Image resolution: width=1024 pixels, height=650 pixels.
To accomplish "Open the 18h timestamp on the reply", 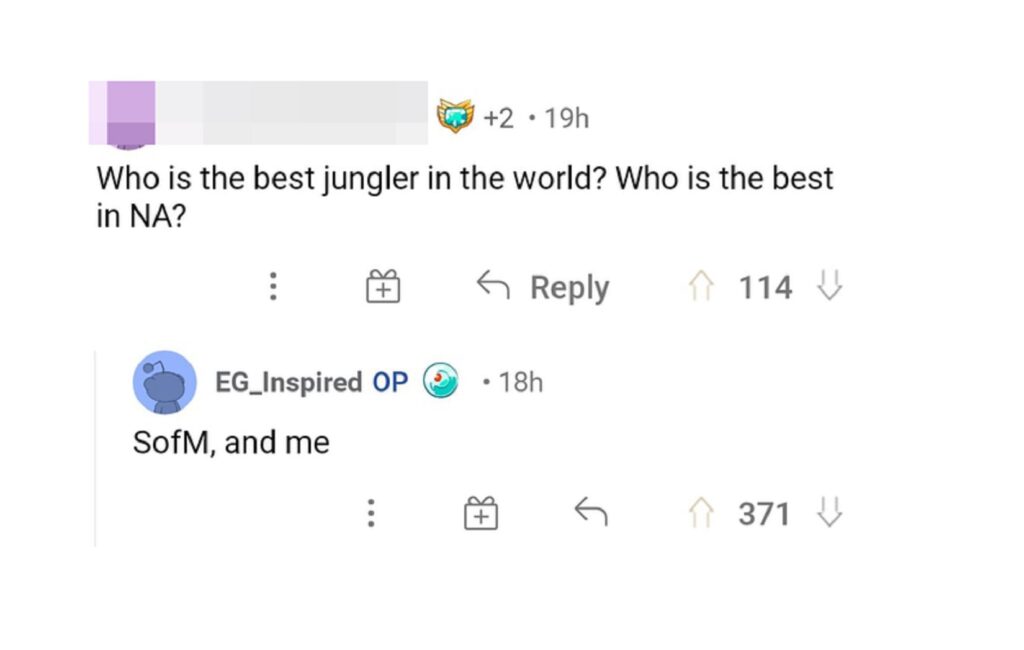I will pos(520,382).
